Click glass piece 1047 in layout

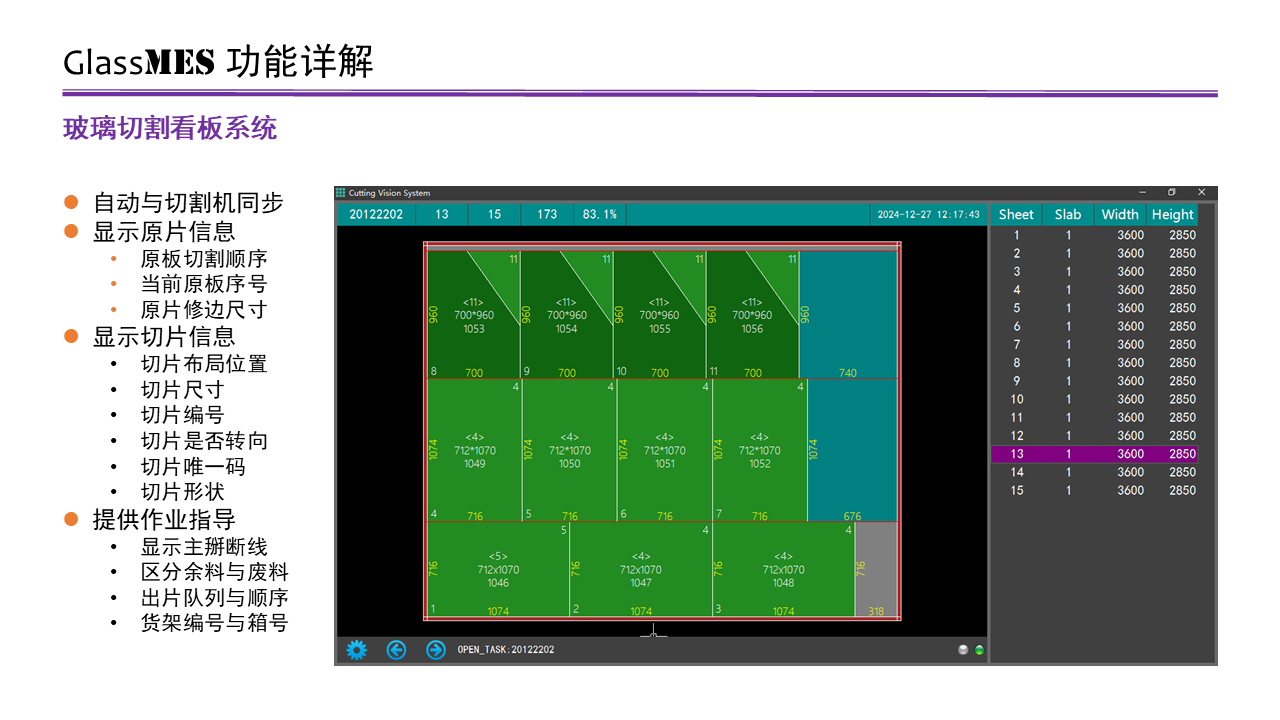(641, 569)
